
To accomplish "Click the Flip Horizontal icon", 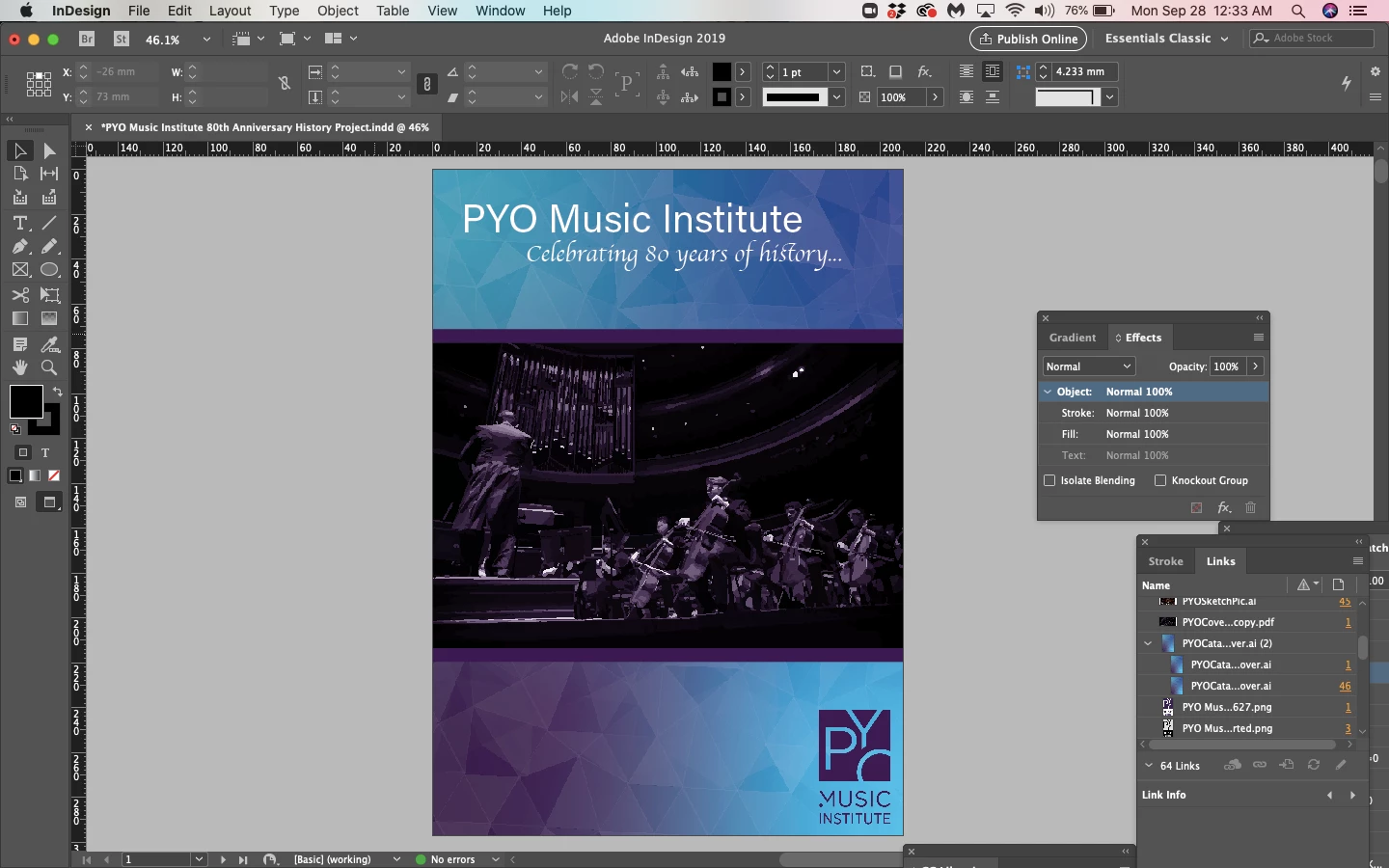I will pos(570,96).
